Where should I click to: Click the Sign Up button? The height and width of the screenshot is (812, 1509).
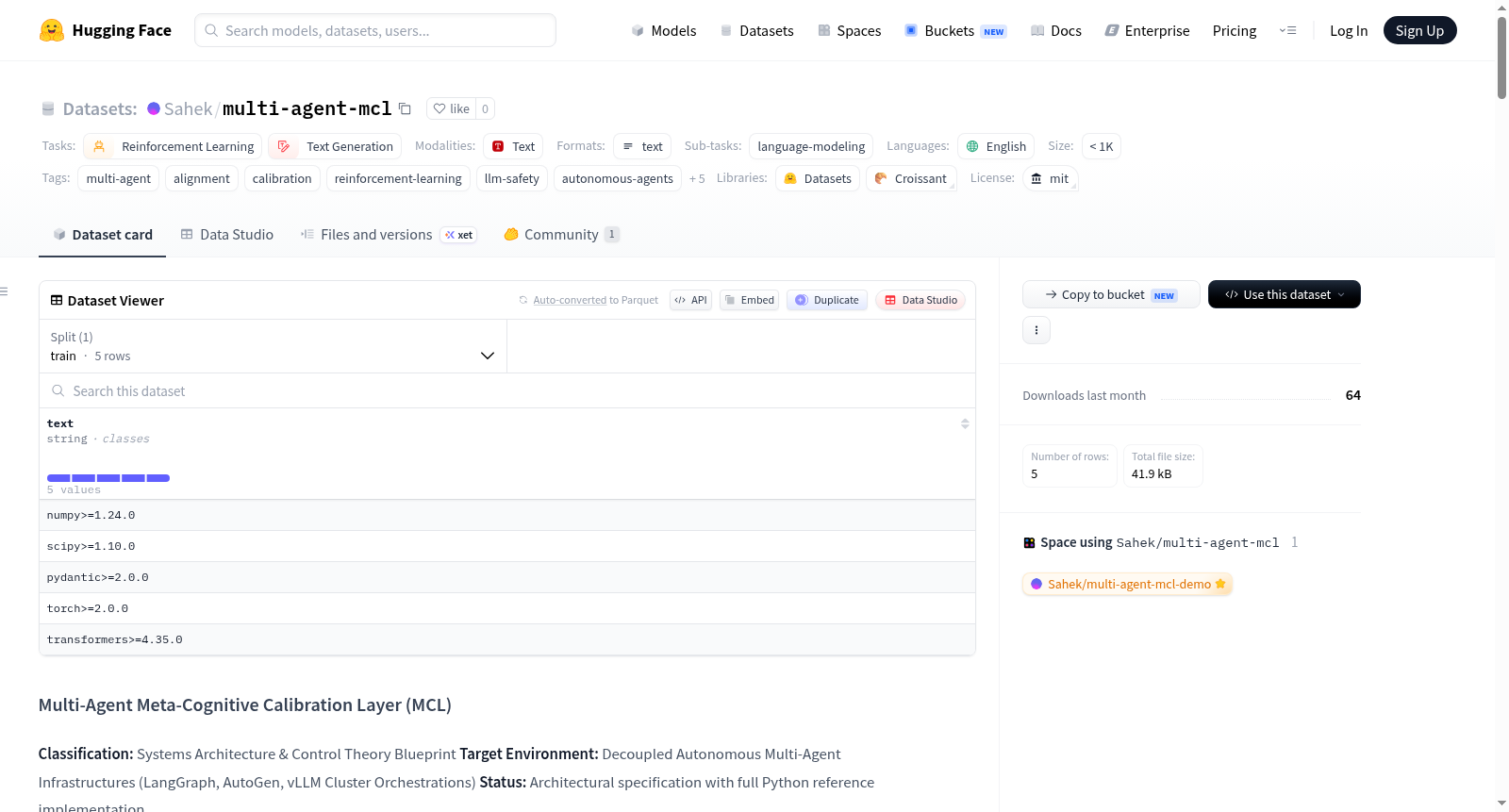1419,30
